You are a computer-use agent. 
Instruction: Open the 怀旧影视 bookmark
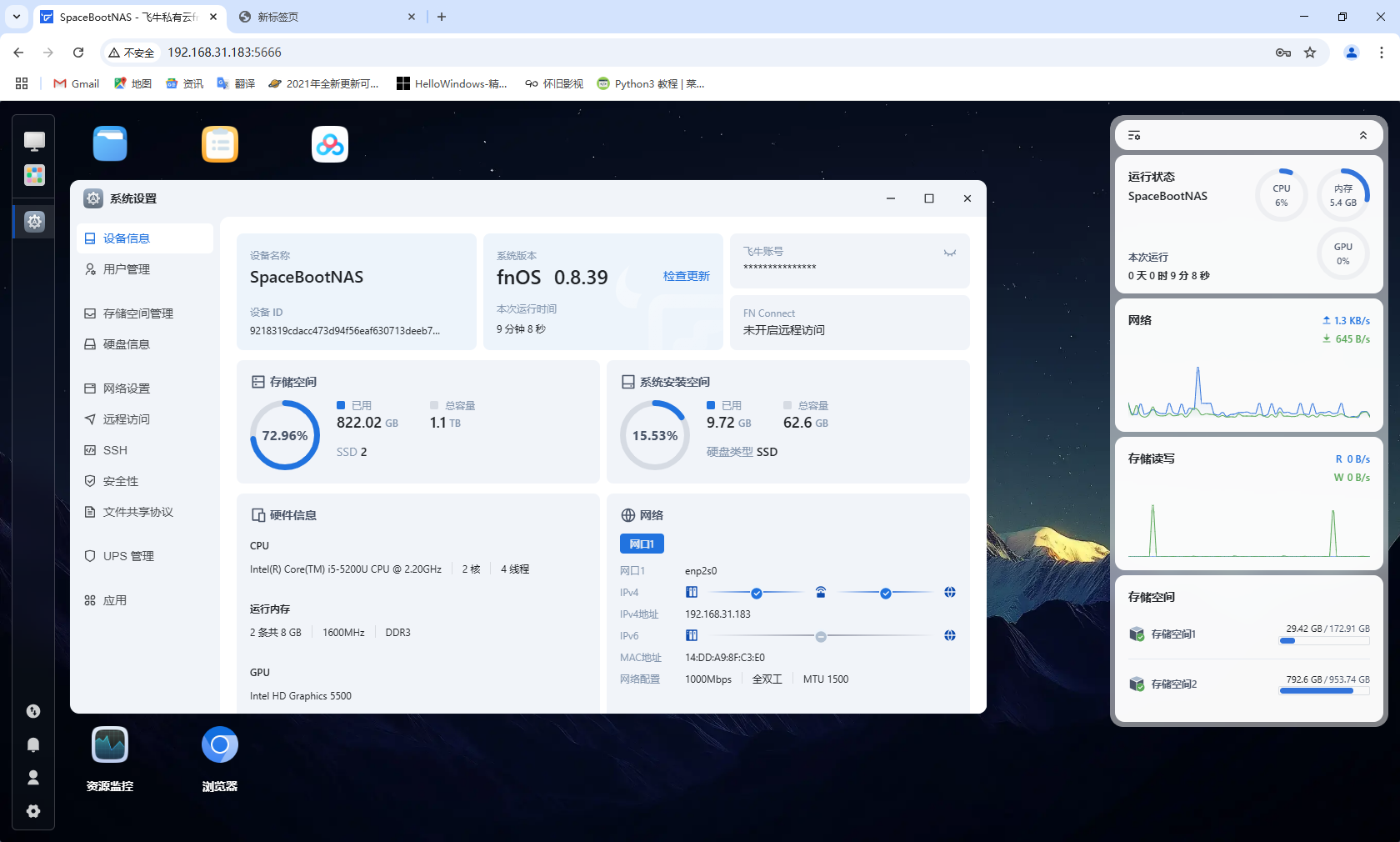[x=554, y=83]
